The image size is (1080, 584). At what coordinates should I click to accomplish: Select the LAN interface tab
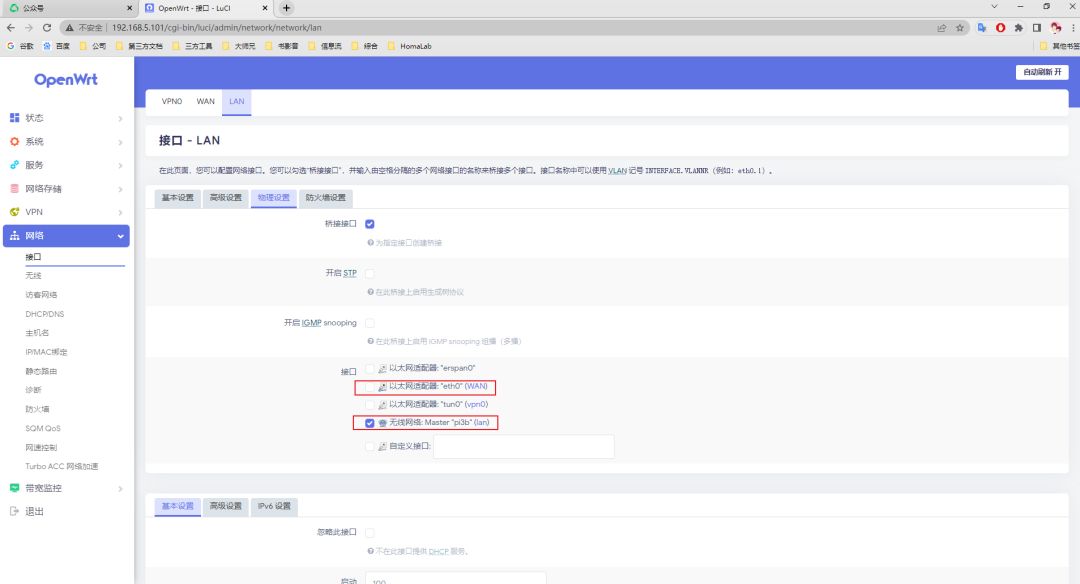[236, 101]
